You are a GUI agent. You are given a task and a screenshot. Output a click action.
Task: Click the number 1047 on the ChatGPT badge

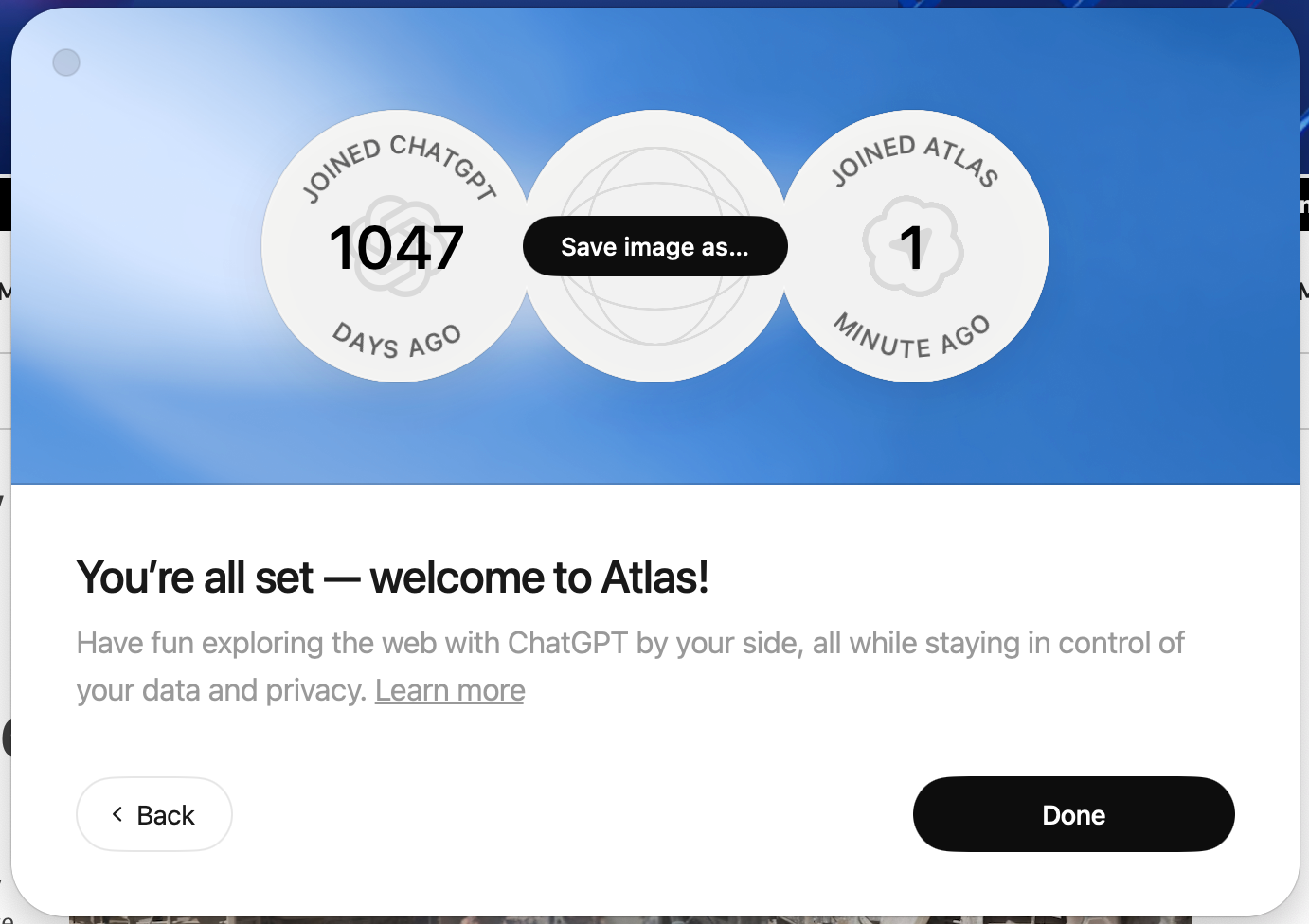(396, 247)
